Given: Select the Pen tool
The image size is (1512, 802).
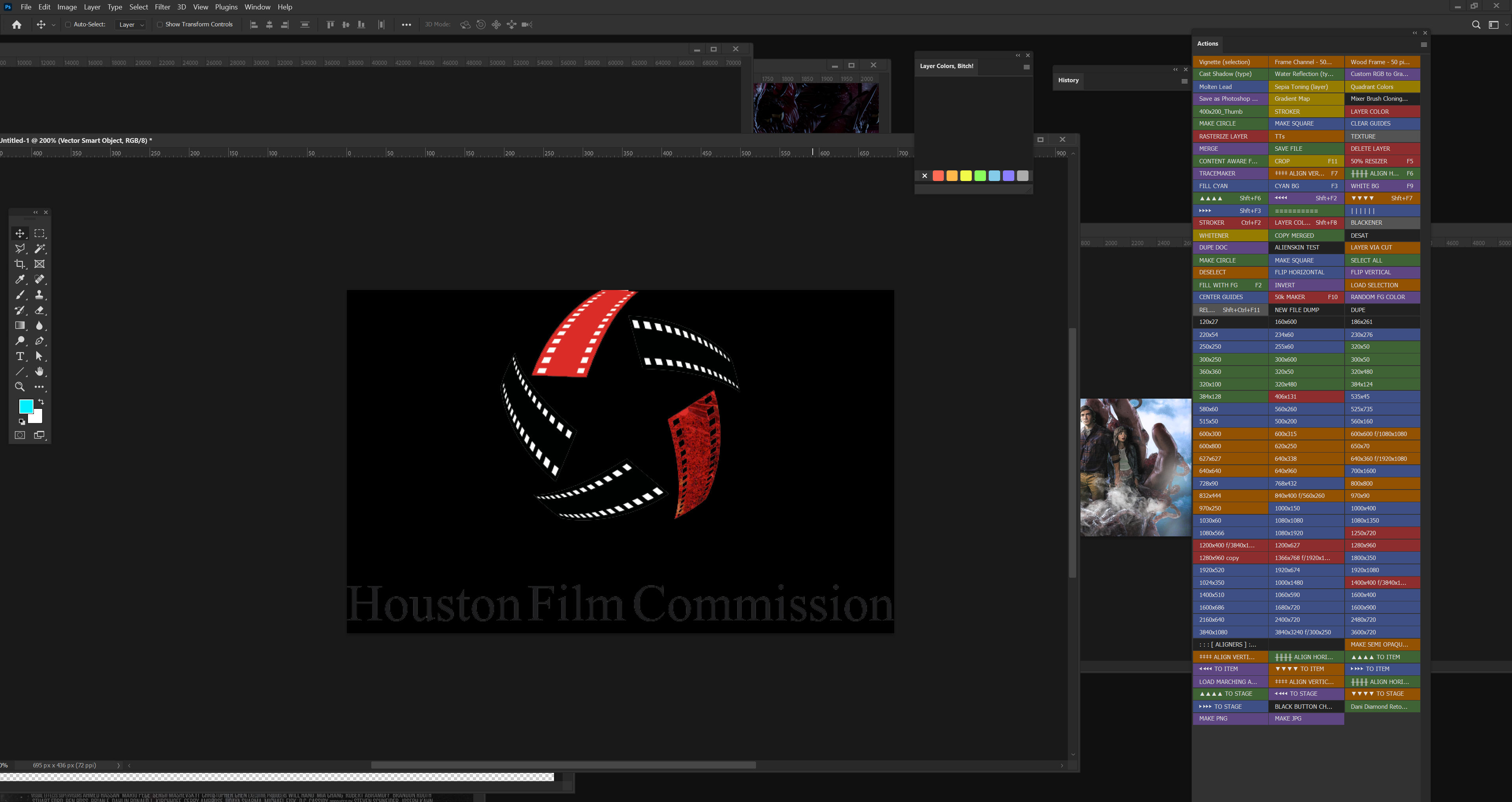Looking at the screenshot, I should (39, 341).
